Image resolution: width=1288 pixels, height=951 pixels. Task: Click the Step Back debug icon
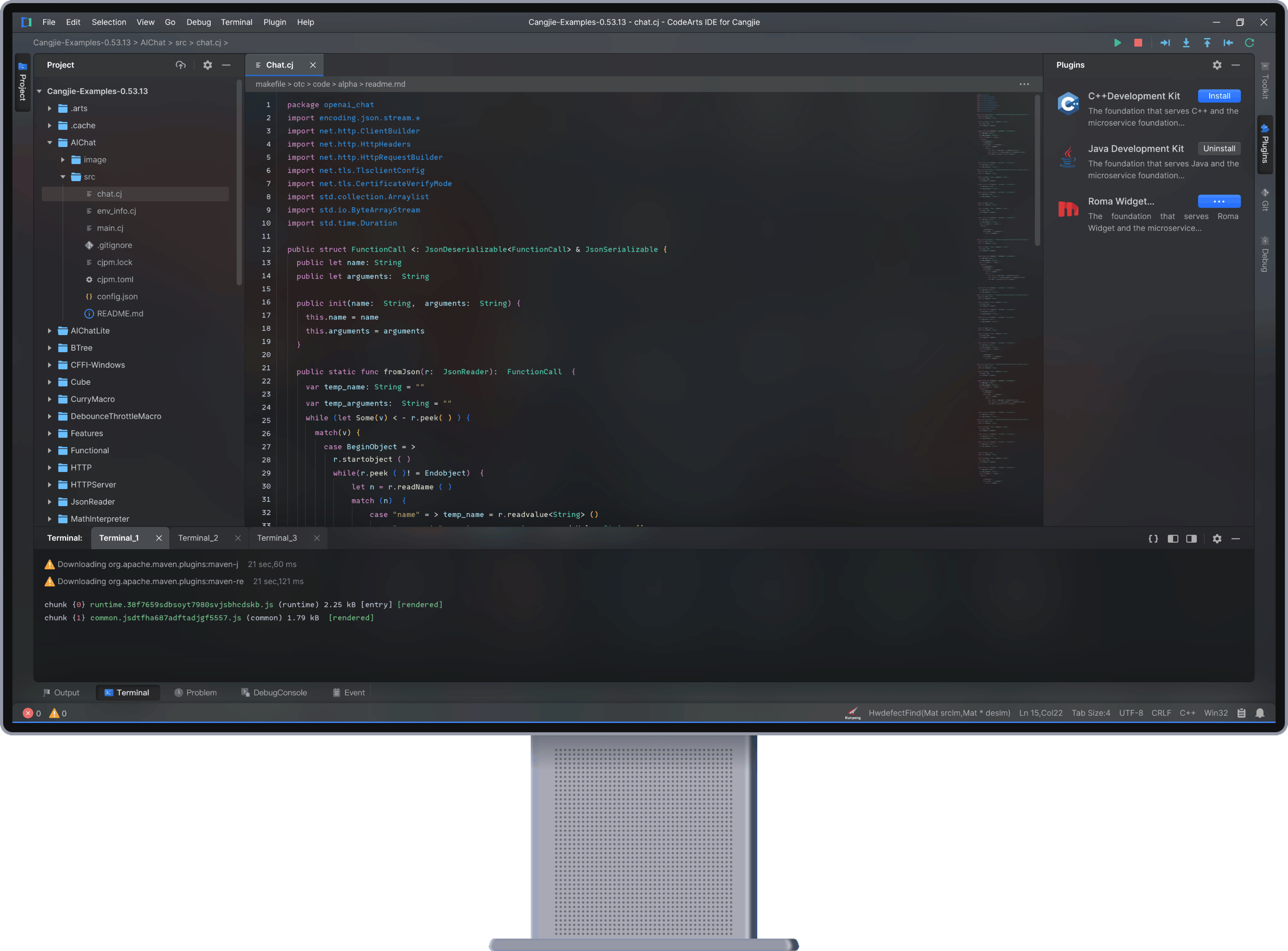tap(1228, 43)
